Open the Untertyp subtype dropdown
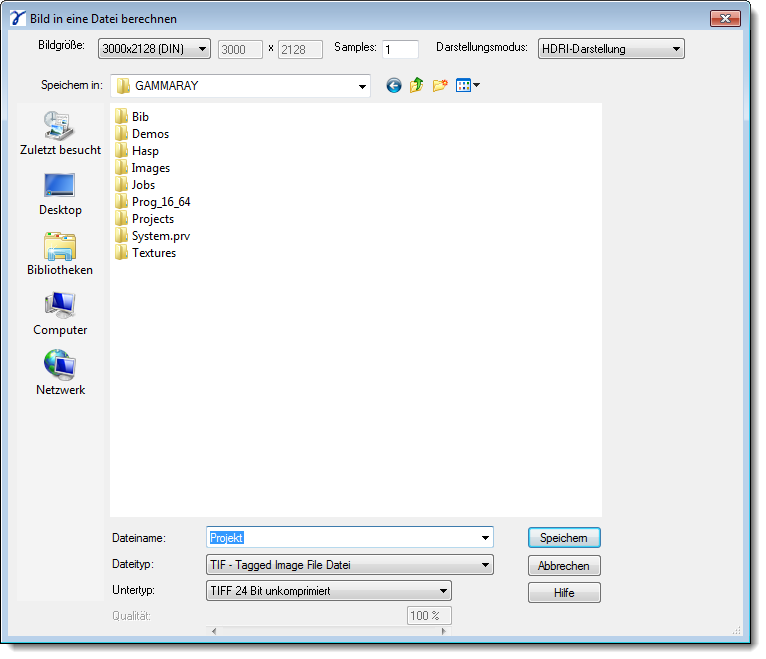The image size is (766, 659). click(328, 591)
